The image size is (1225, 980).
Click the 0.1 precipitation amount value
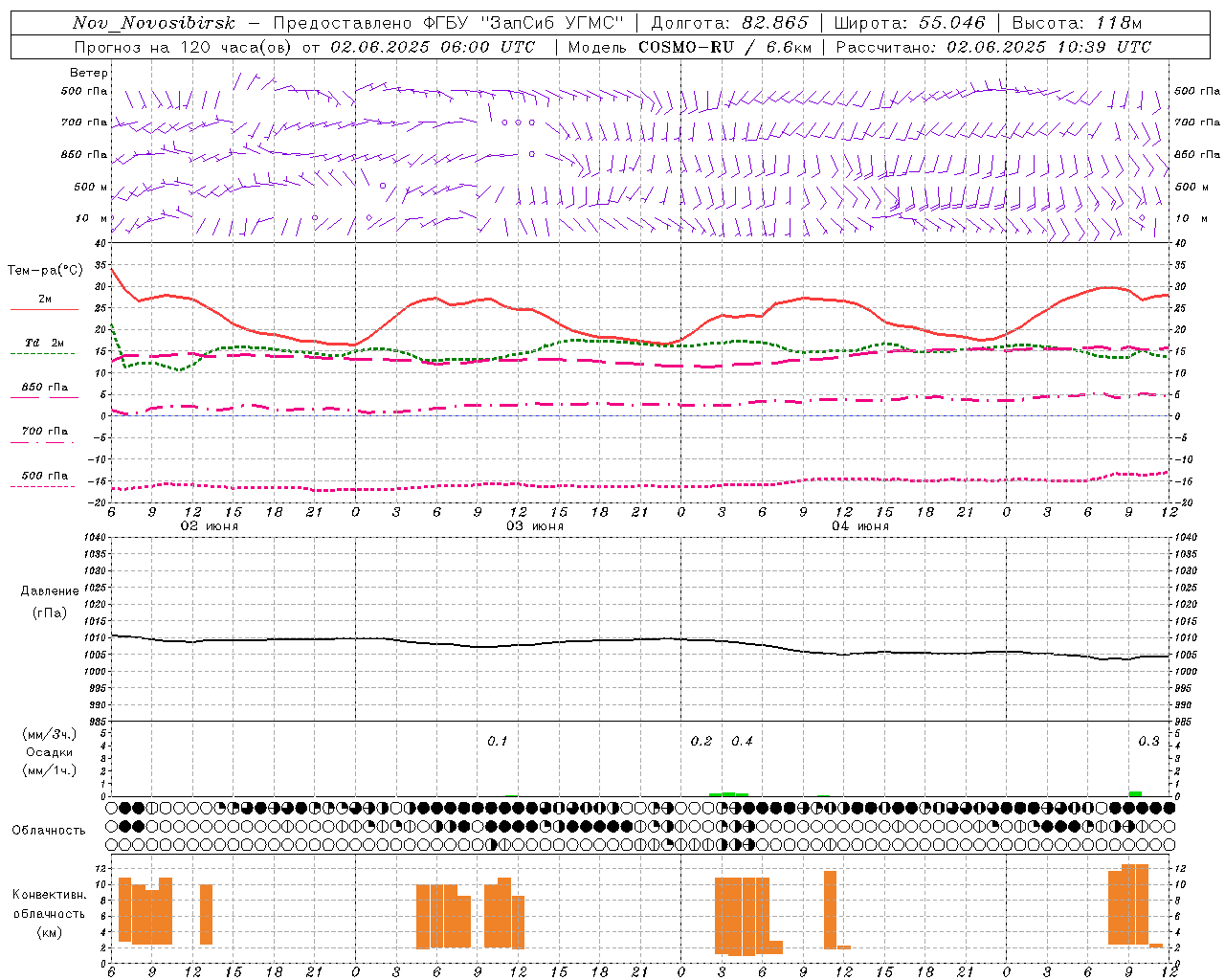[498, 741]
